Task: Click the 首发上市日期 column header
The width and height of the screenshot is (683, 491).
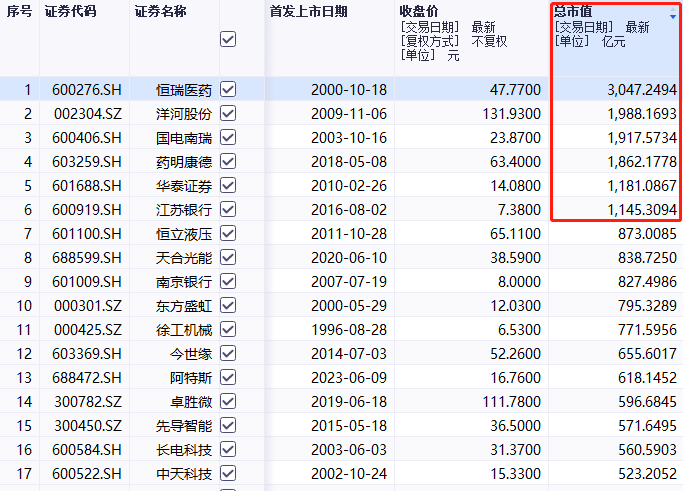Action: (x=308, y=11)
